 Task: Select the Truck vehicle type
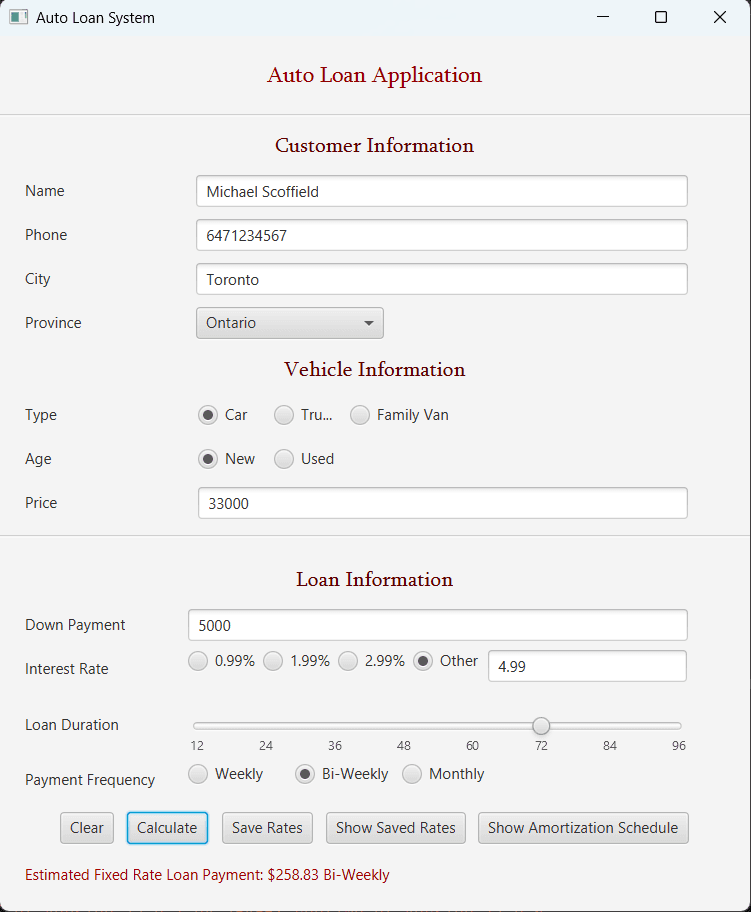[283, 415]
